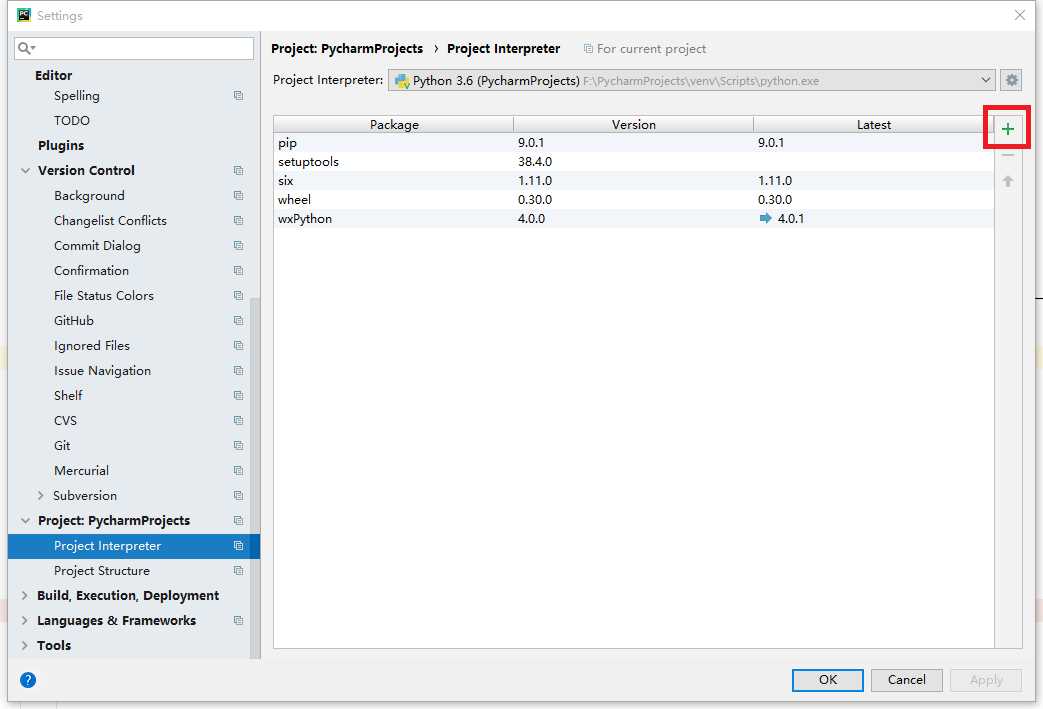The image size is (1043, 709).
Task: Expand the Languages & Frameworks section
Action: coord(25,621)
